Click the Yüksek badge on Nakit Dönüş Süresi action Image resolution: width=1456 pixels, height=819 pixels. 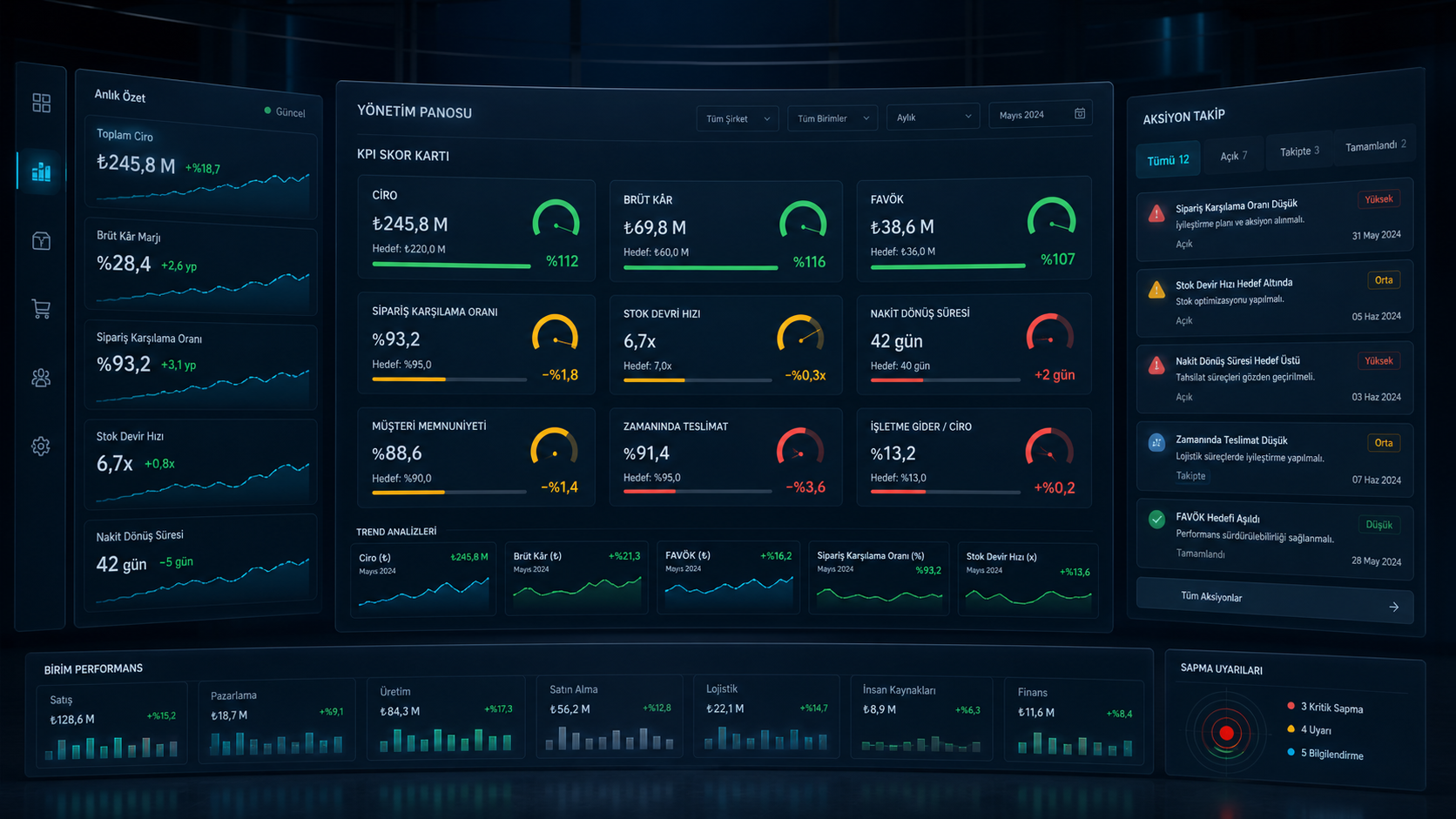coord(1378,361)
